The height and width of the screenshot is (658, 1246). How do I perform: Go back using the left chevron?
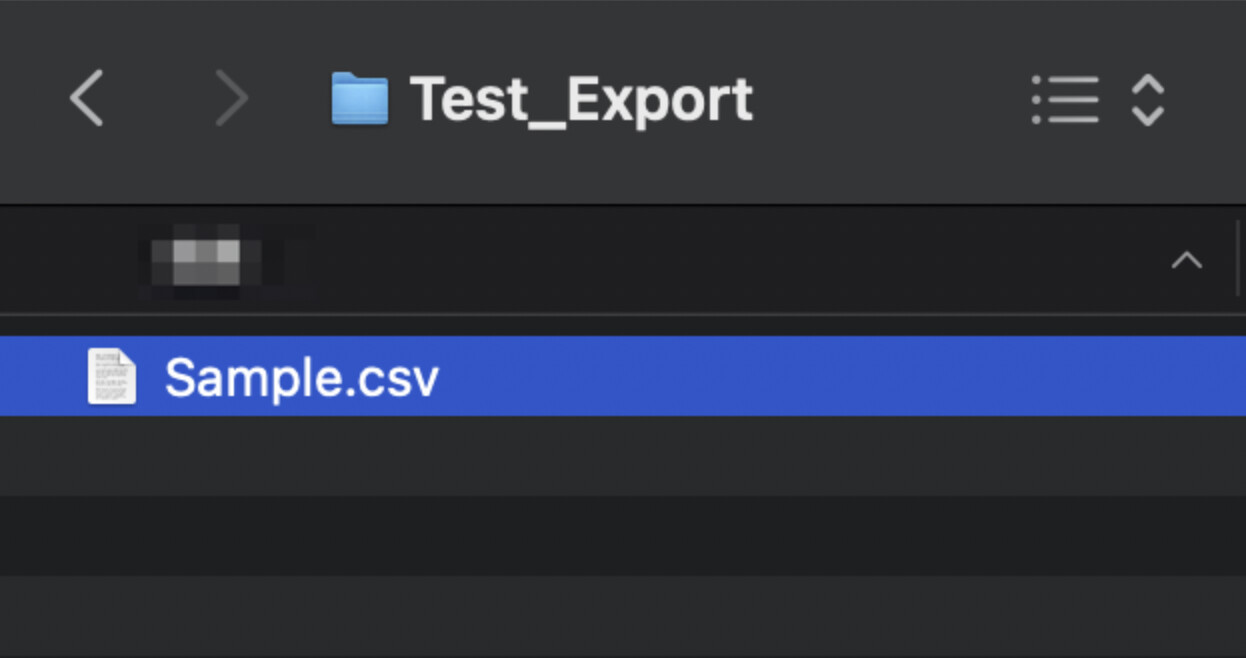pos(87,99)
